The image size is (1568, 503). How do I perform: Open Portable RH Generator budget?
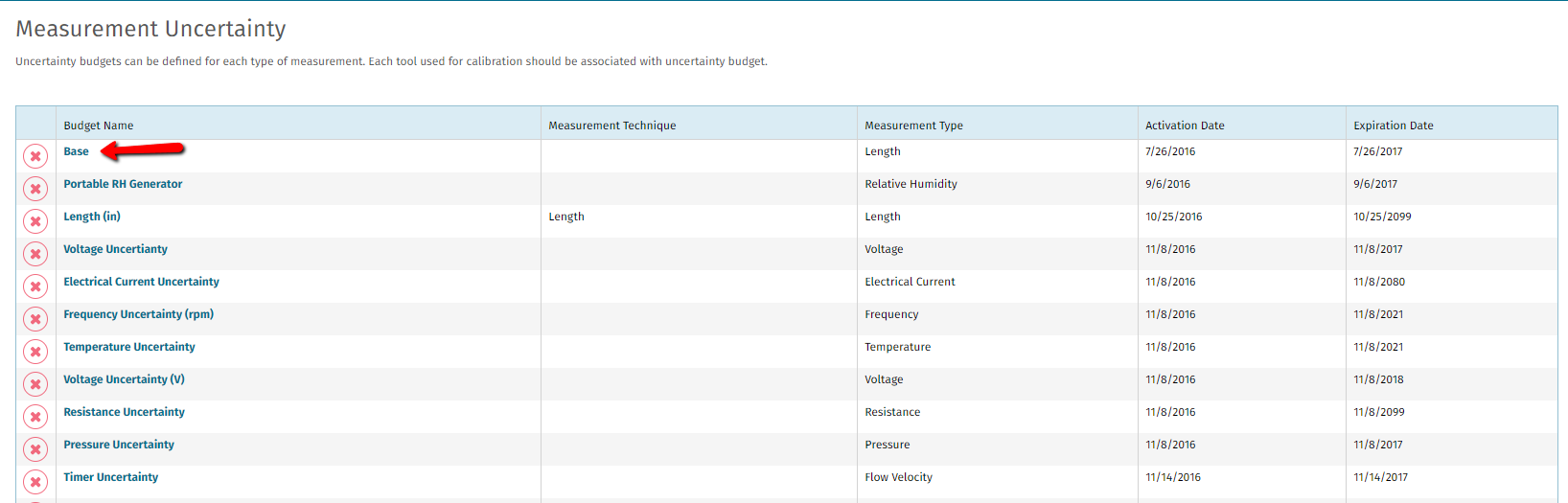pyautogui.click(x=123, y=184)
